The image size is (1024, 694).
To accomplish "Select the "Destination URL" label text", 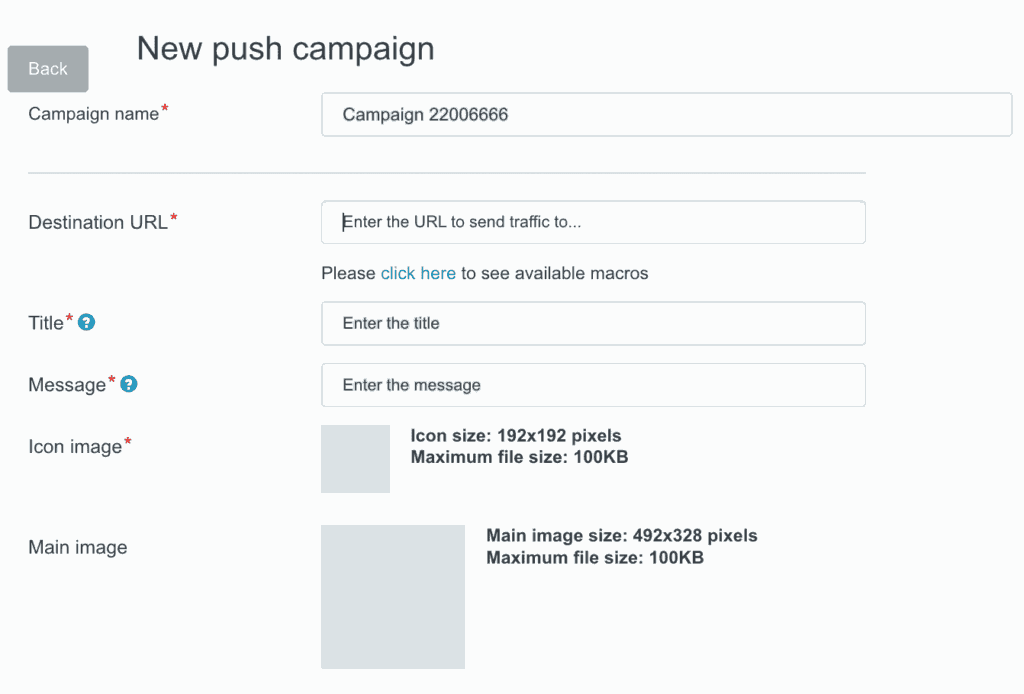I will click(x=97, y=222).
